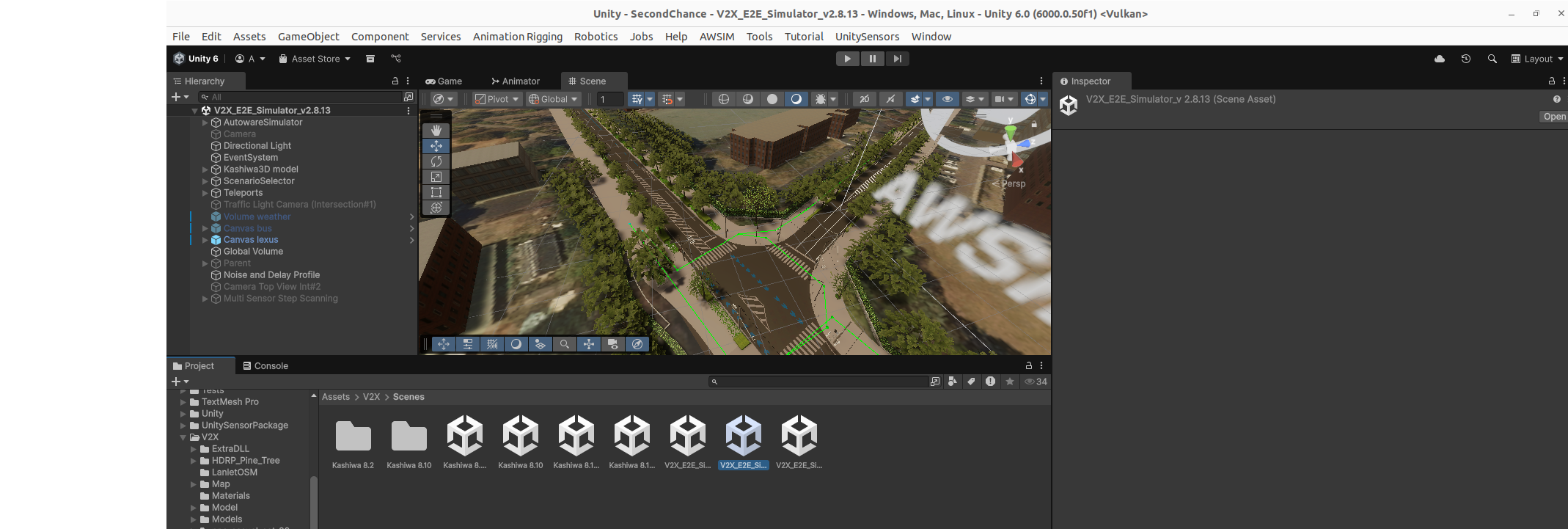Image resolution: width=1568 pixels, height=529 pixels.
Task: Click the Project panel search field
Action: pos(818,382)
